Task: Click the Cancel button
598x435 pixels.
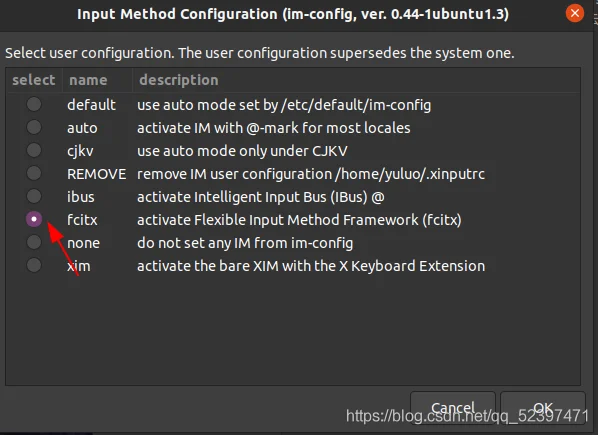Action: (453, 408)
